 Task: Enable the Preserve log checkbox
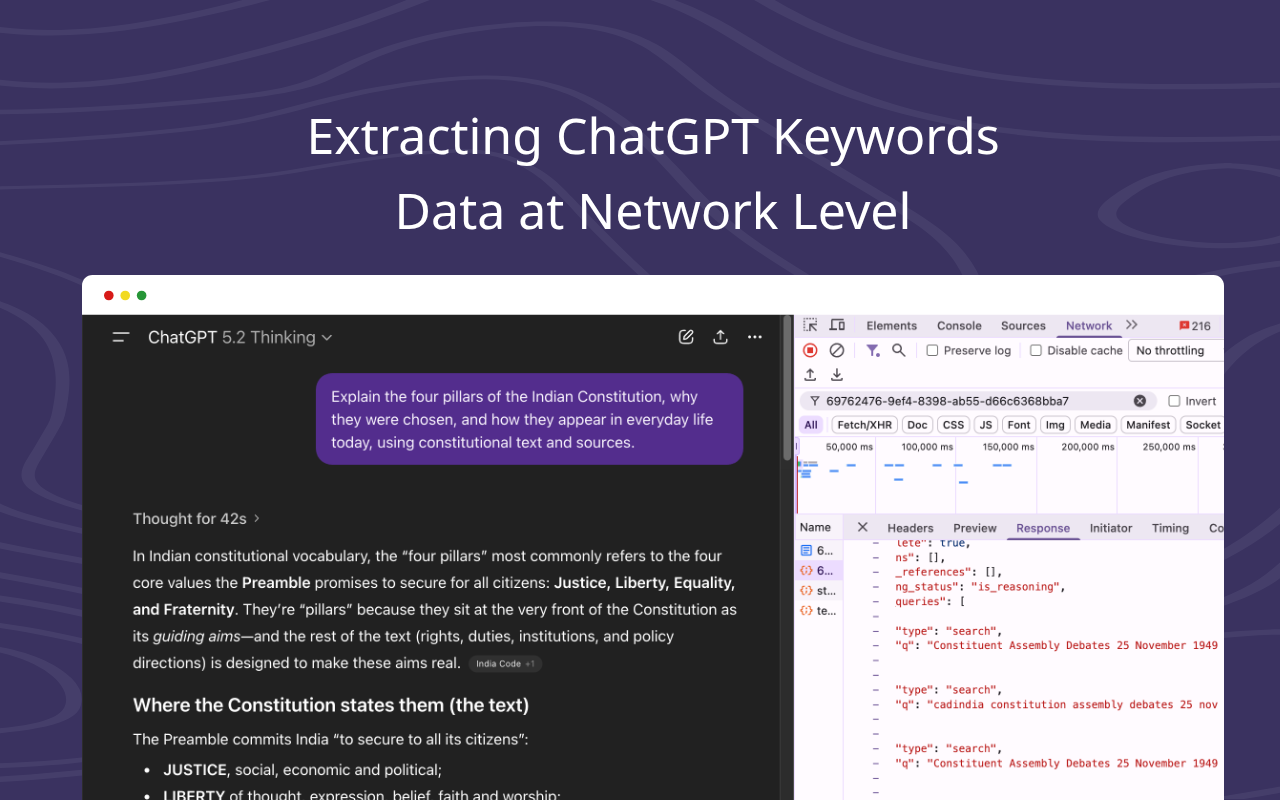click(932, 351)
